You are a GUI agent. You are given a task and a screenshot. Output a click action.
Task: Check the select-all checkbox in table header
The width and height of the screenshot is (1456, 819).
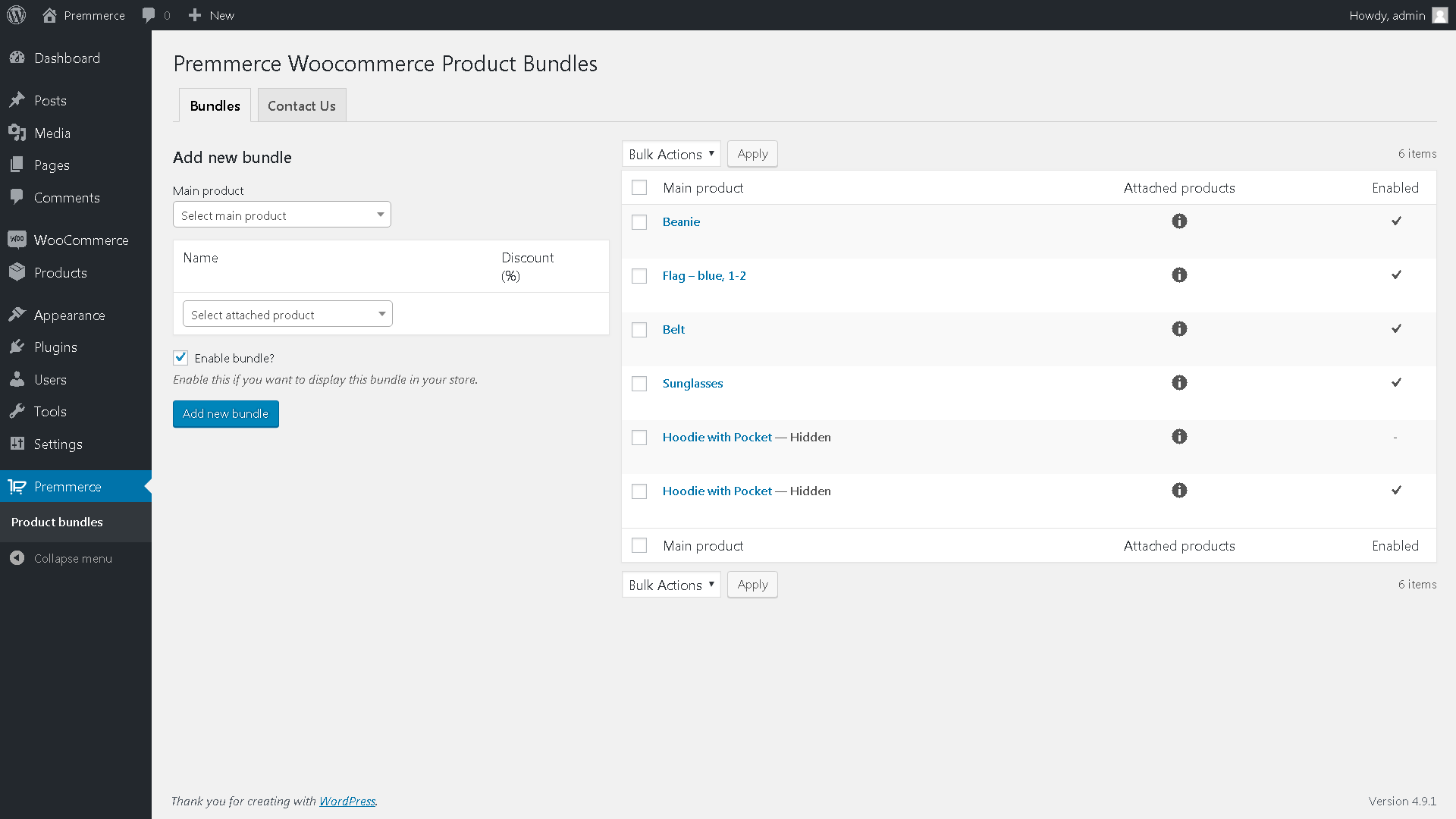coord(639,187)
